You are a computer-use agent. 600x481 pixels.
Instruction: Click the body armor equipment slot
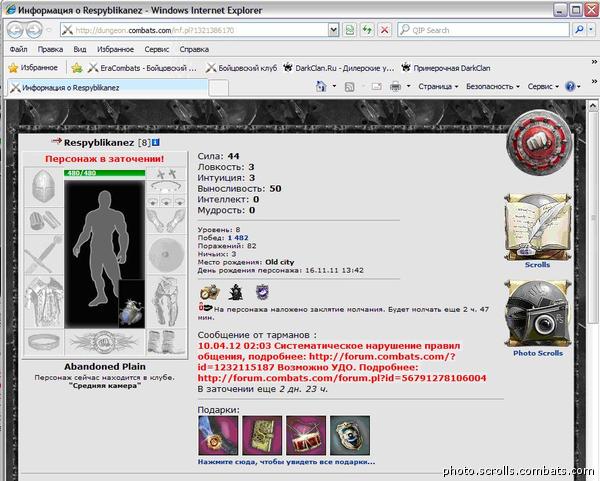(43, 302)
